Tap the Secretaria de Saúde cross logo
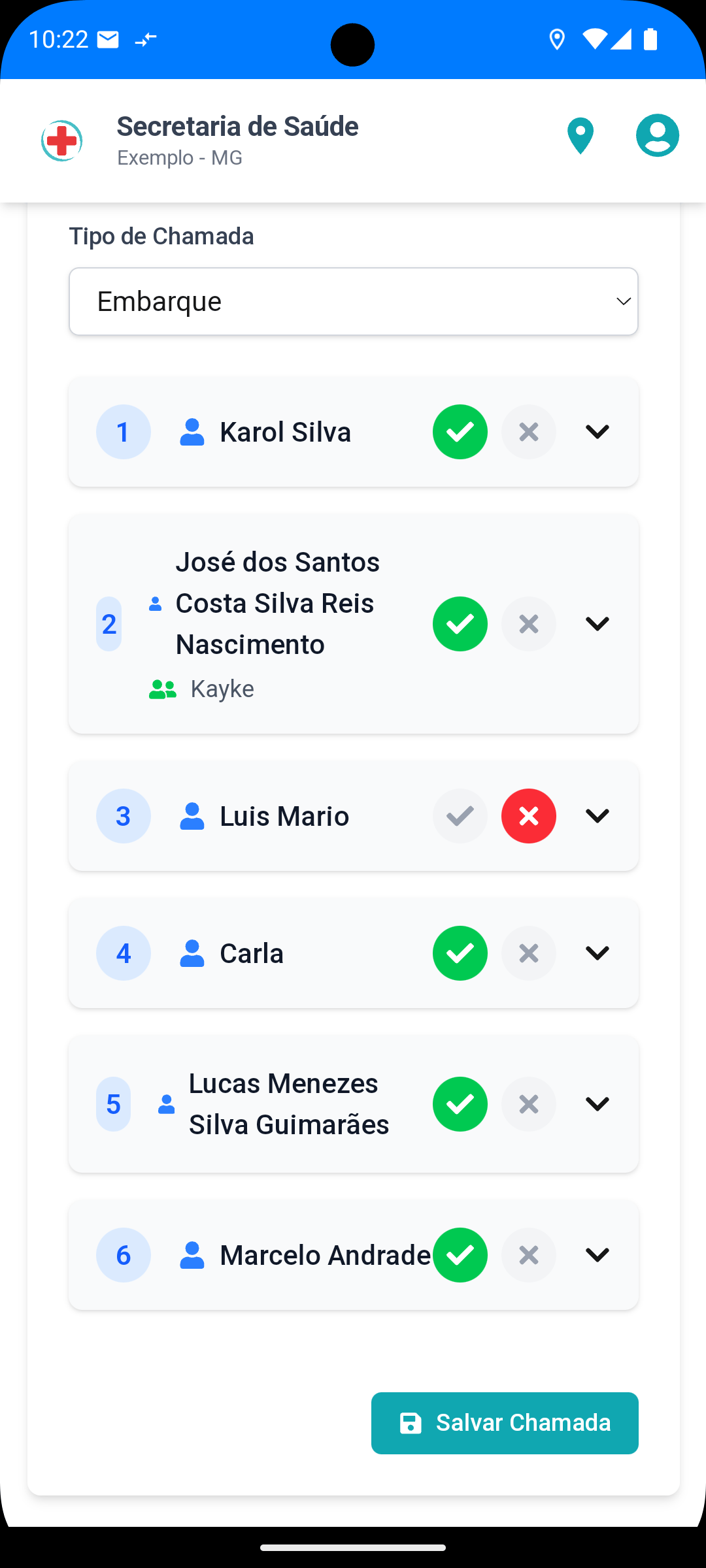The image size is (706, 1568). click(62, 140)
